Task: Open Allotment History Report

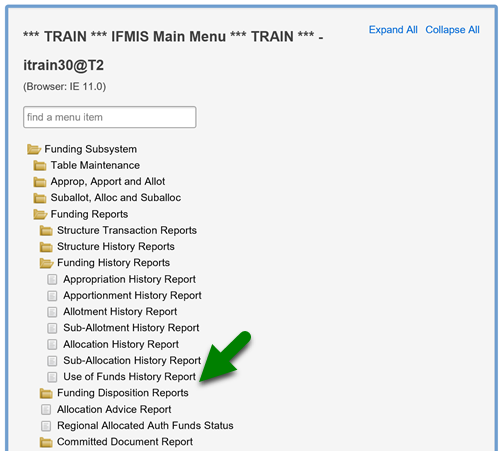Action: point(120,312)
